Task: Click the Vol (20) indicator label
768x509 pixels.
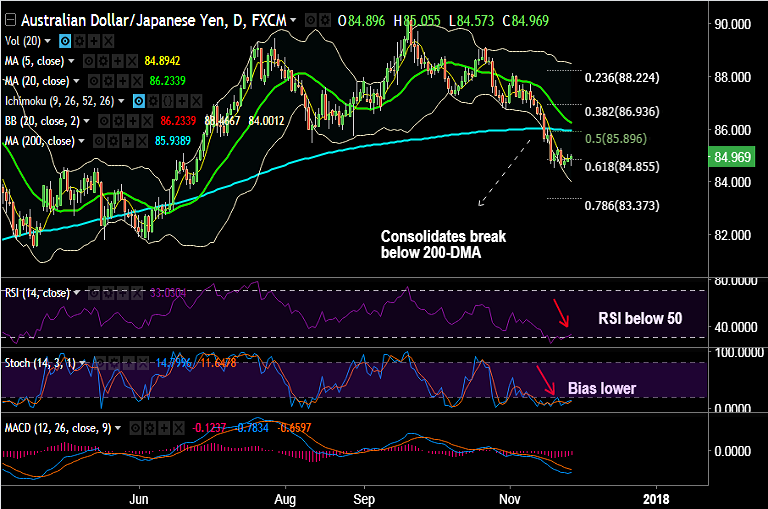Action: (x=23, y=41)
